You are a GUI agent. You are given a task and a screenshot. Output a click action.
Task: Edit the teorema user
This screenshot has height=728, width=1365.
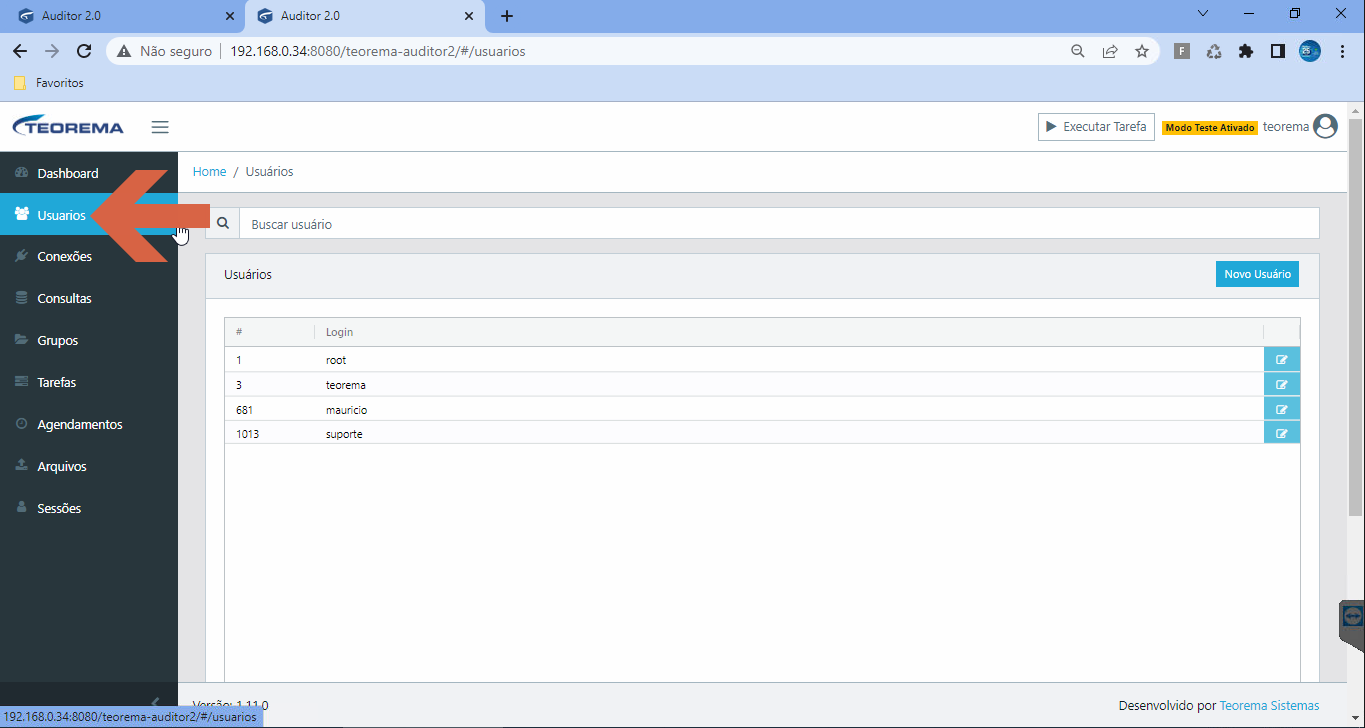1282,384
